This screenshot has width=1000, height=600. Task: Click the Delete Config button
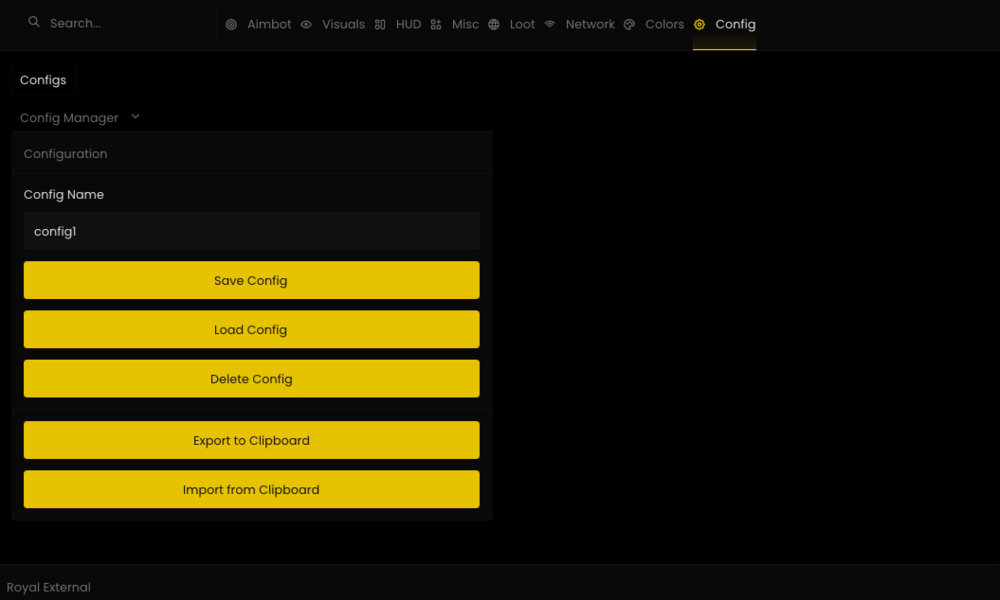point(251,378)
